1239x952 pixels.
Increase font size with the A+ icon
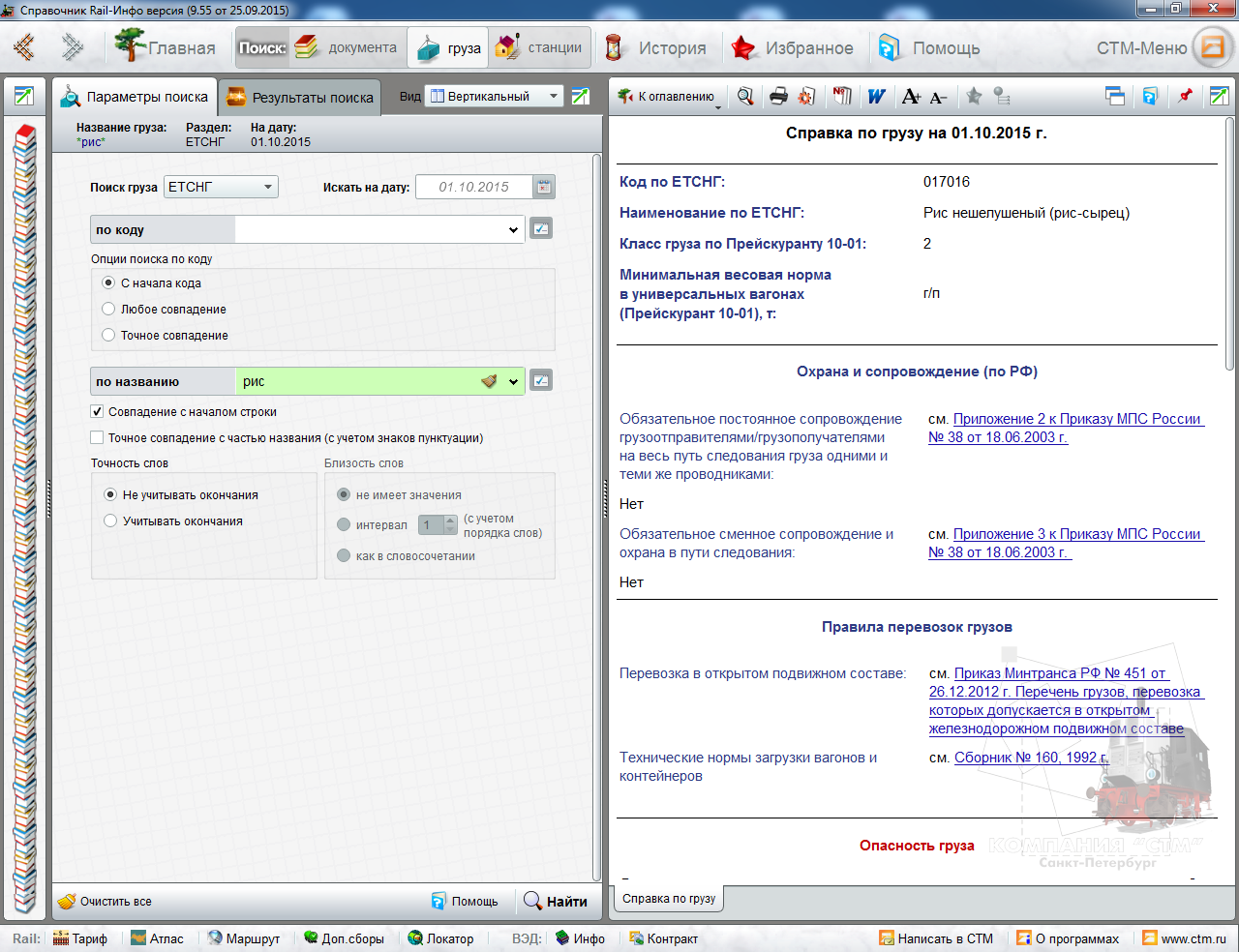(x=910, y=96)
